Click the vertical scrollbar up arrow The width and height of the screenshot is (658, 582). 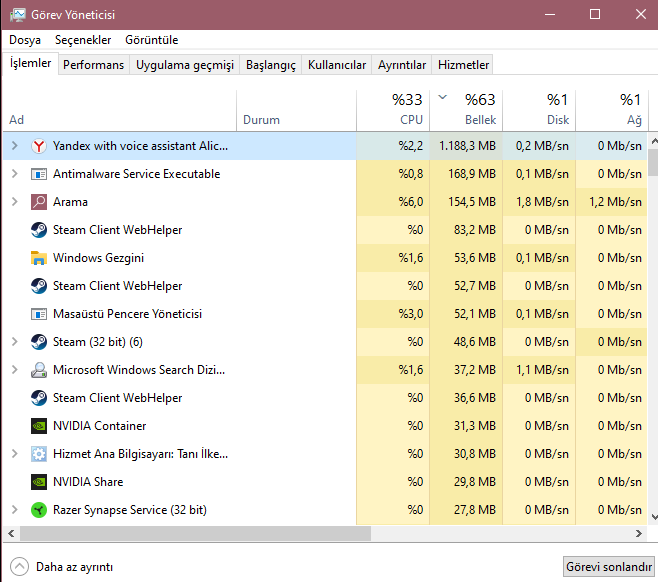point(654,141)
